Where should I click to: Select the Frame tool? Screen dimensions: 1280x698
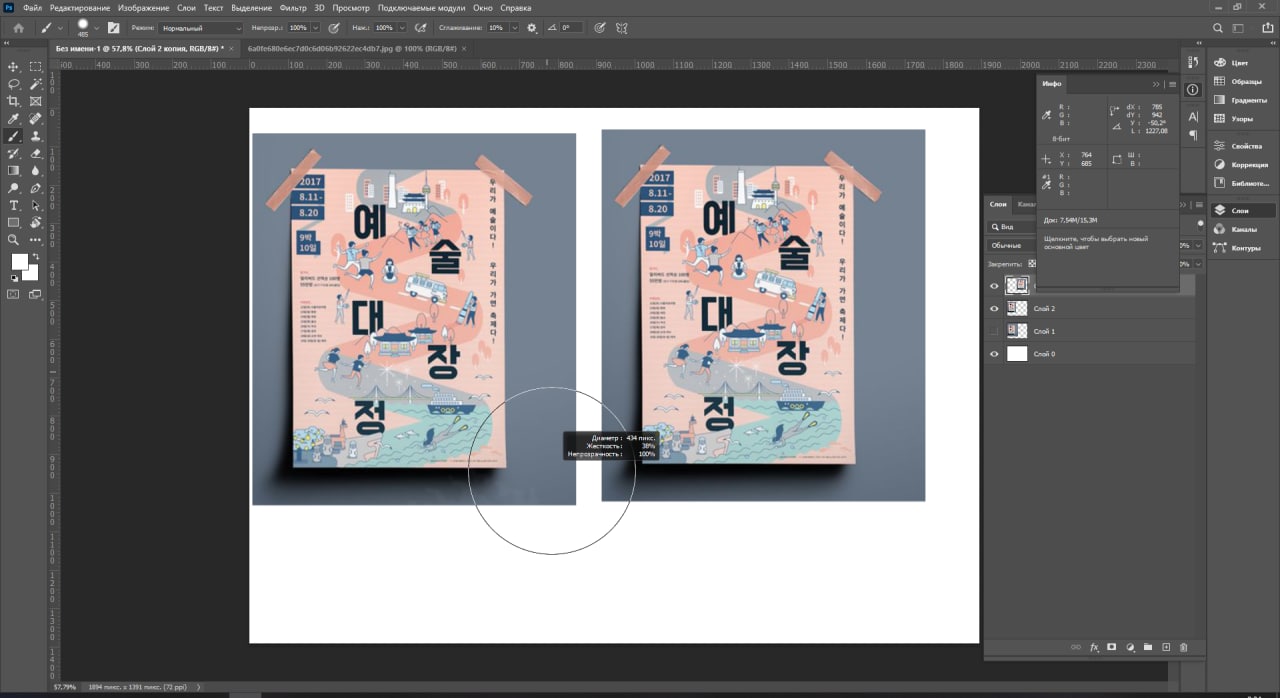(x=36, y=101)
